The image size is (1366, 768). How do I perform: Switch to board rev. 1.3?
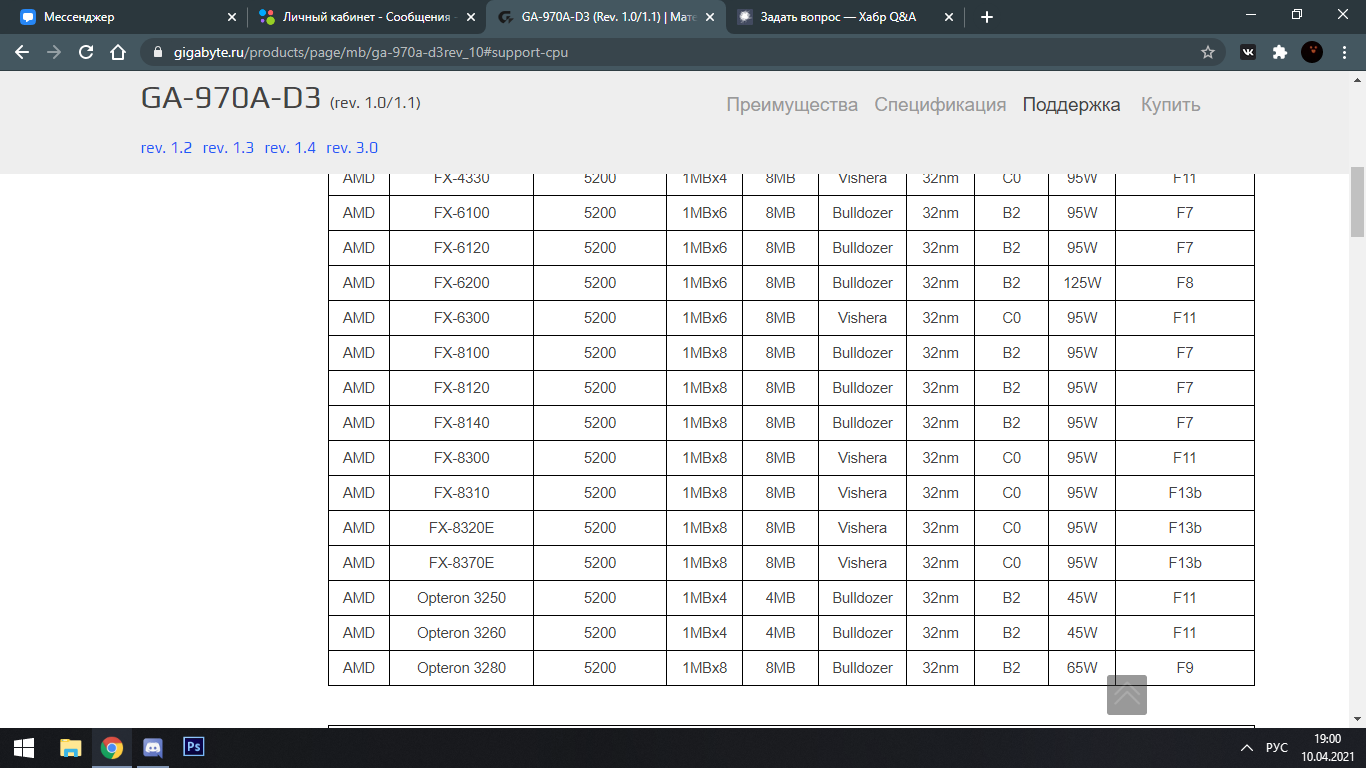[x=228, y=148]
